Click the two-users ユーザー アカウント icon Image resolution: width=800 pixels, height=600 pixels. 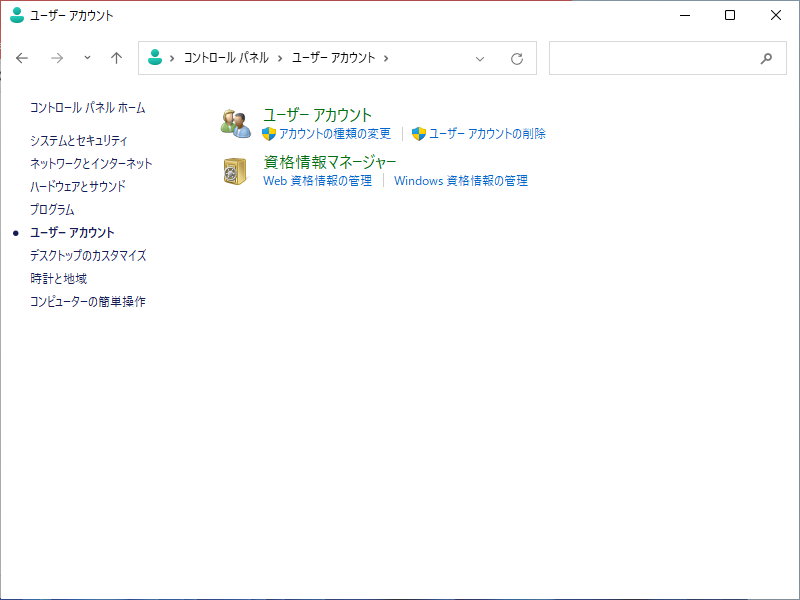point(236,123)
